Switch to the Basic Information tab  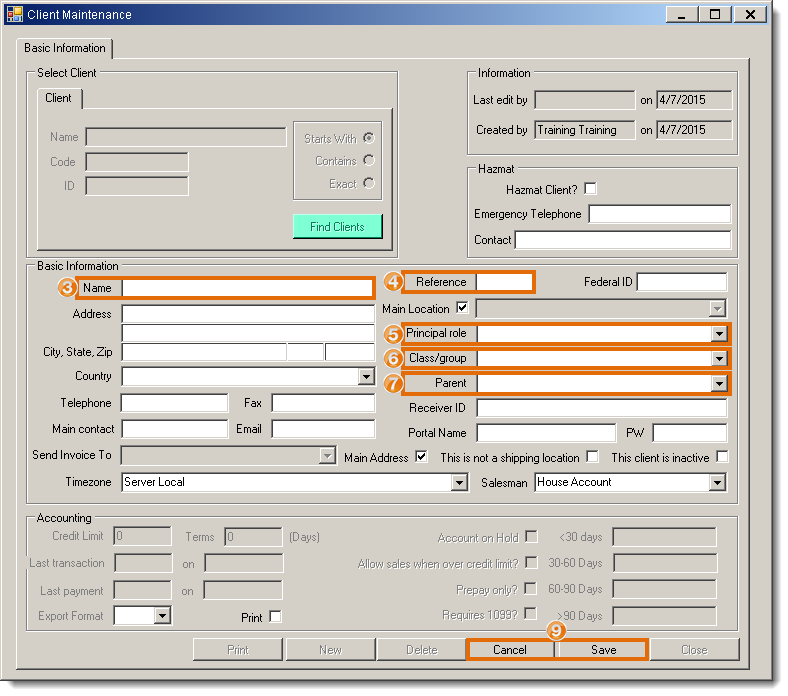pyautogui.click(x=65, y=48)
